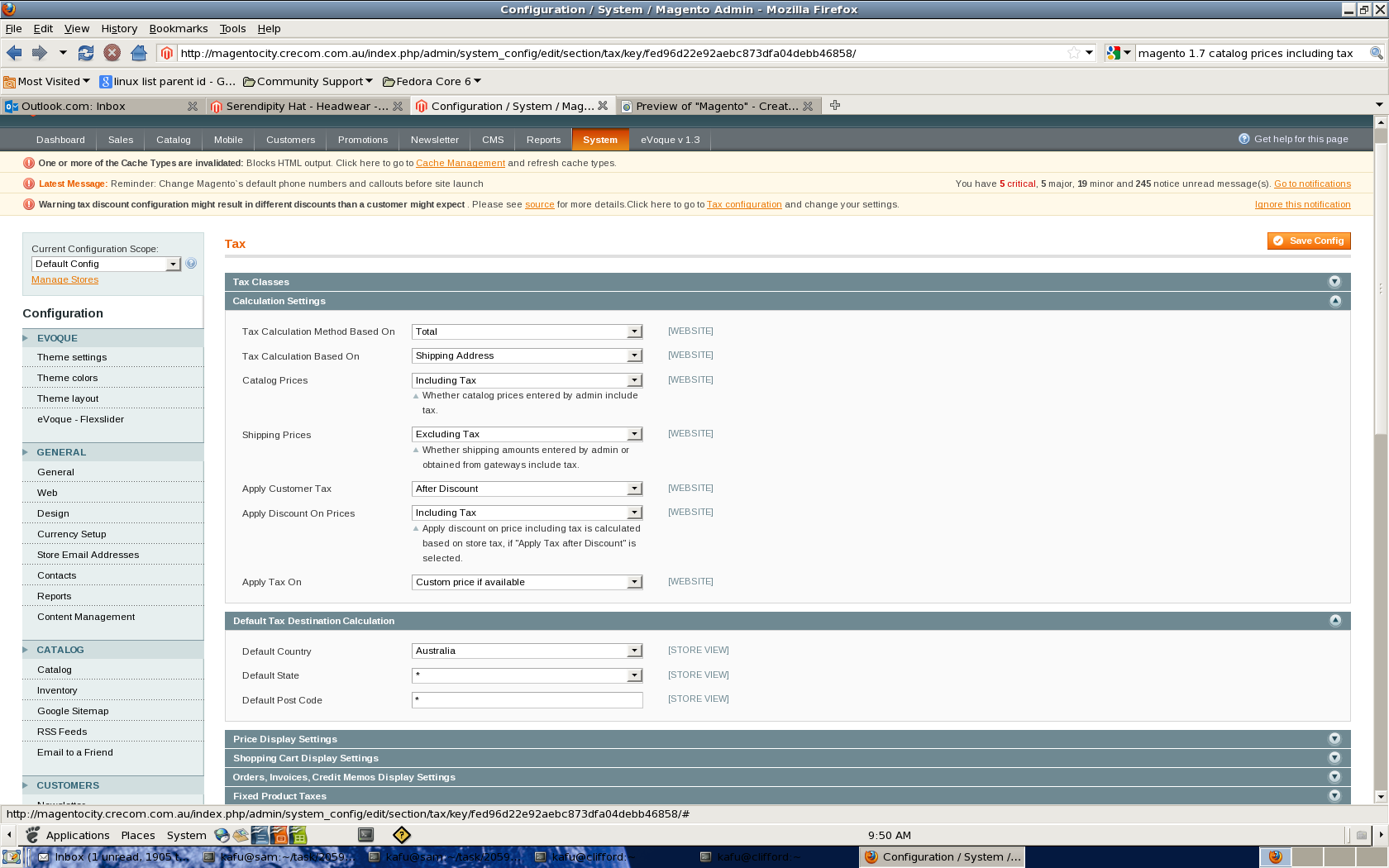The height and width of the screenshot is (868, 1389).
Task: Open a new tab with plus icon
Action: coord(835,106)
